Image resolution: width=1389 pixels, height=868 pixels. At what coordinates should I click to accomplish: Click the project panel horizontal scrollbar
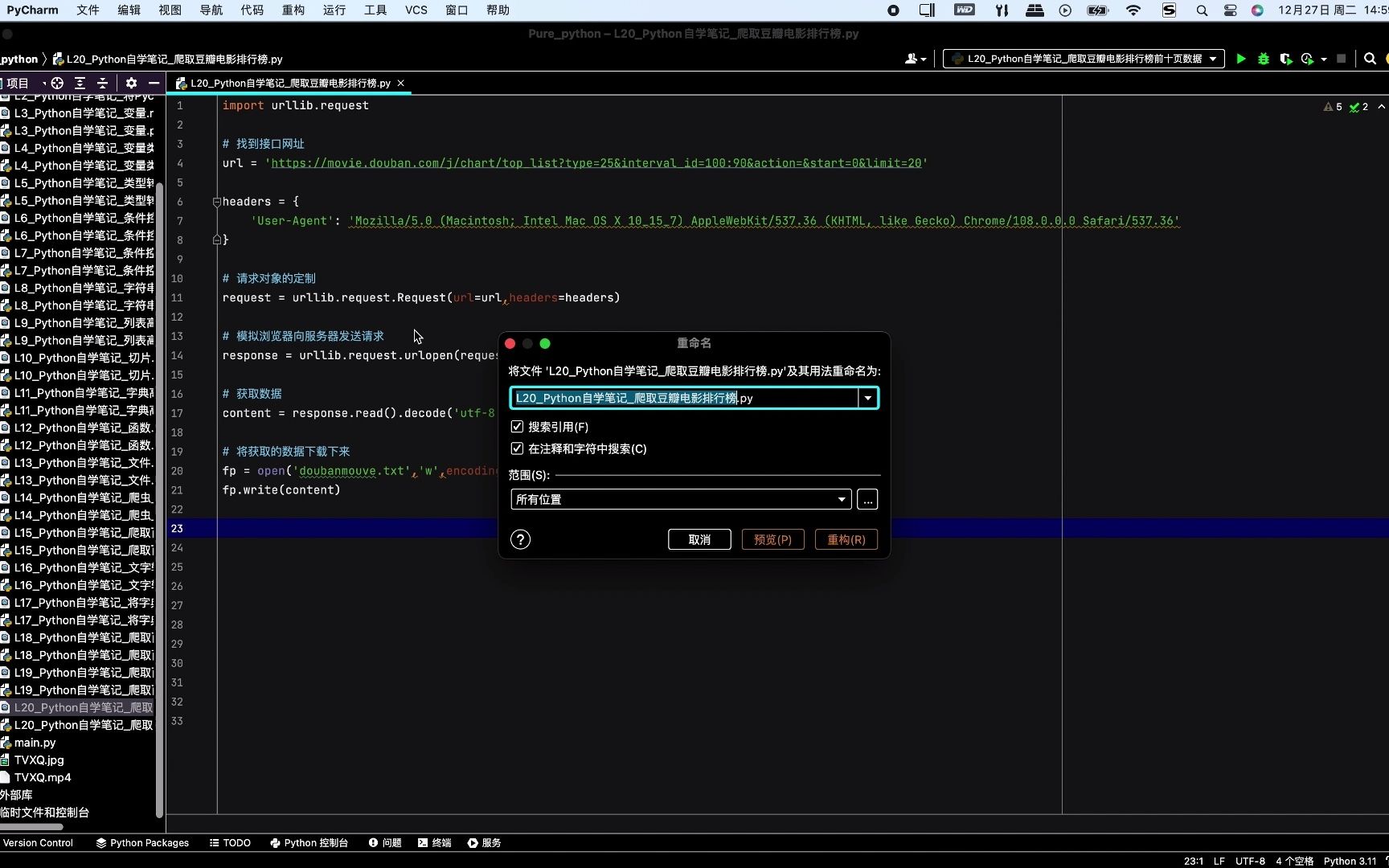31,826
